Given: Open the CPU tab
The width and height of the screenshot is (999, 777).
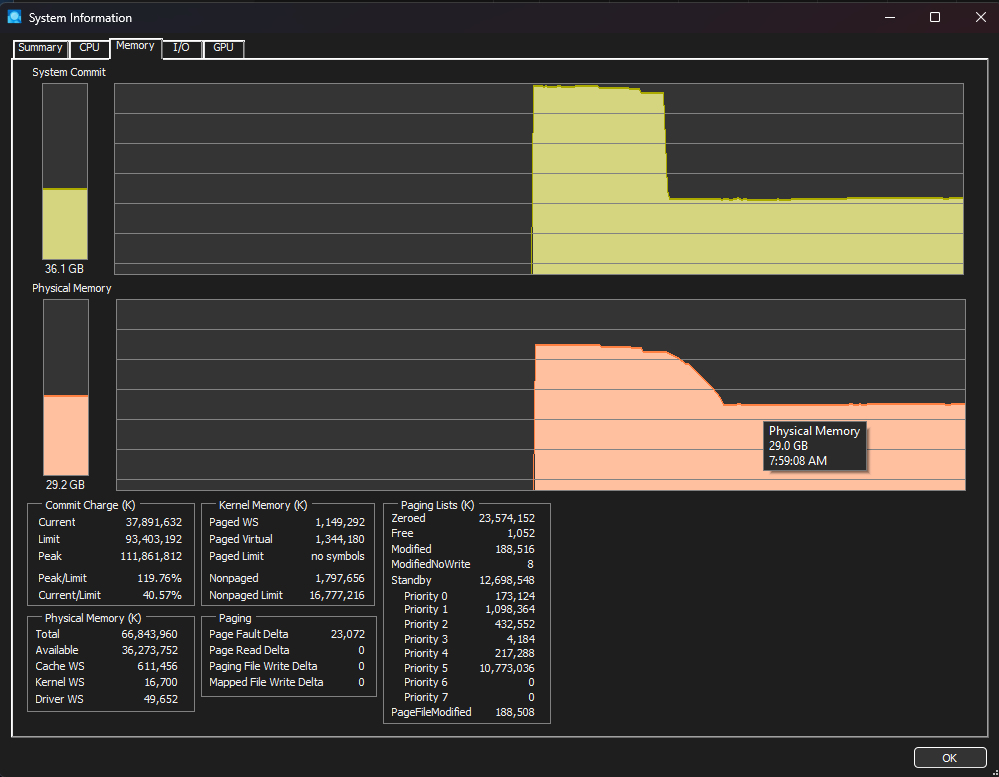Looking at the screenshot, I should pos(89,48).
